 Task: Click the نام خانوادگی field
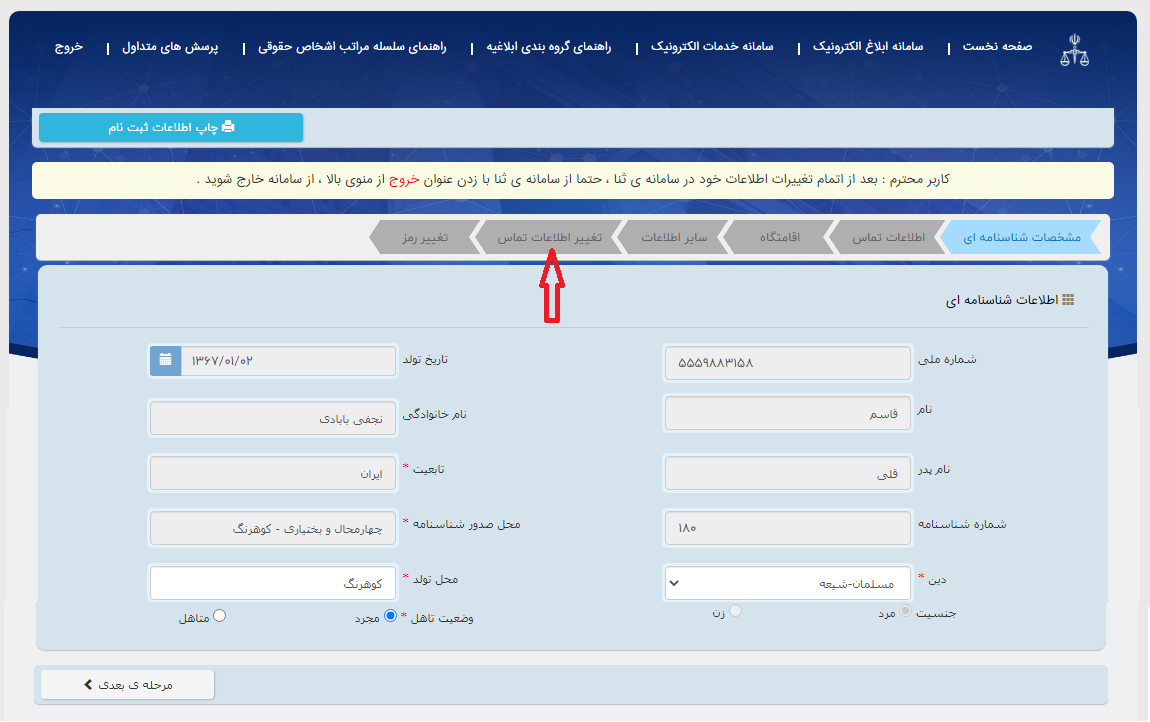tap(273, 418)
